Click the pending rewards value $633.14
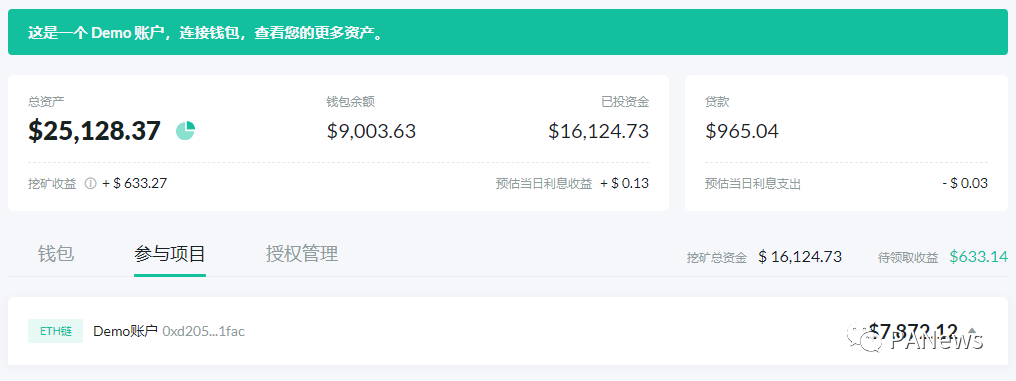 [978, 257]
